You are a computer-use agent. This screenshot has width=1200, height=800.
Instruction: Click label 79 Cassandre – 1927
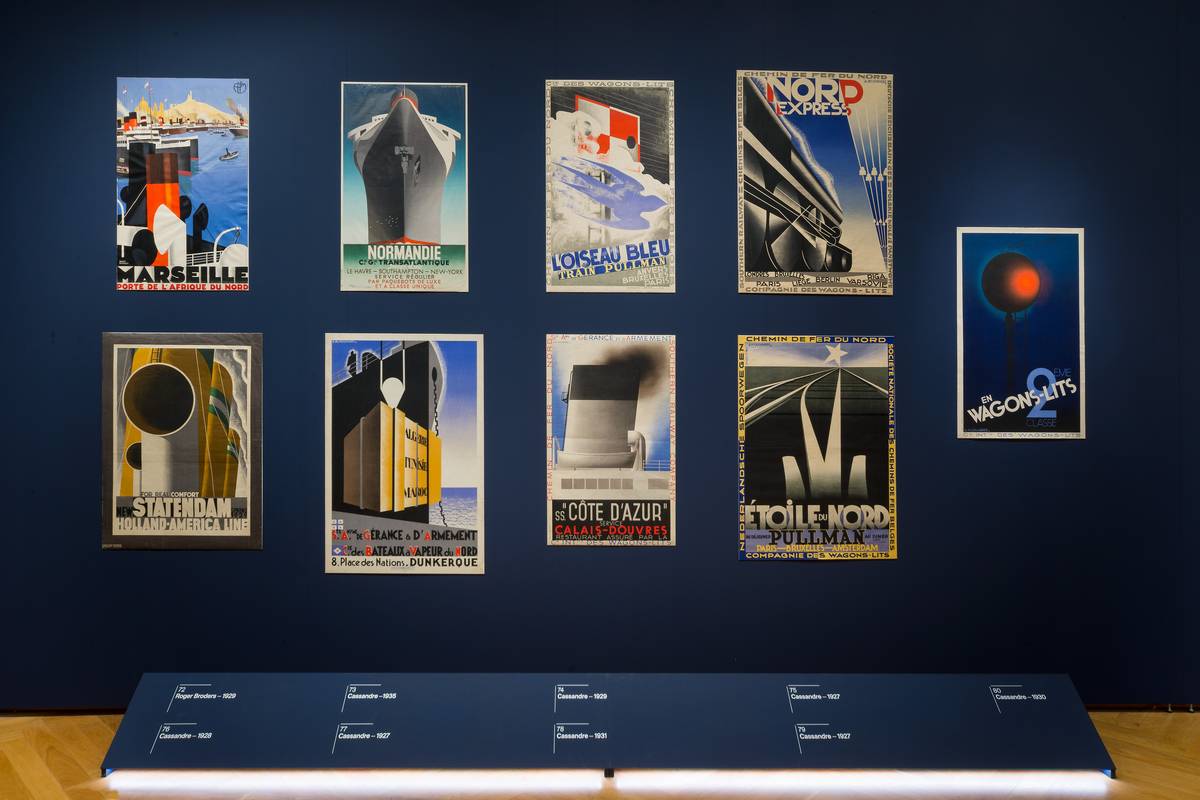(825, 735)
